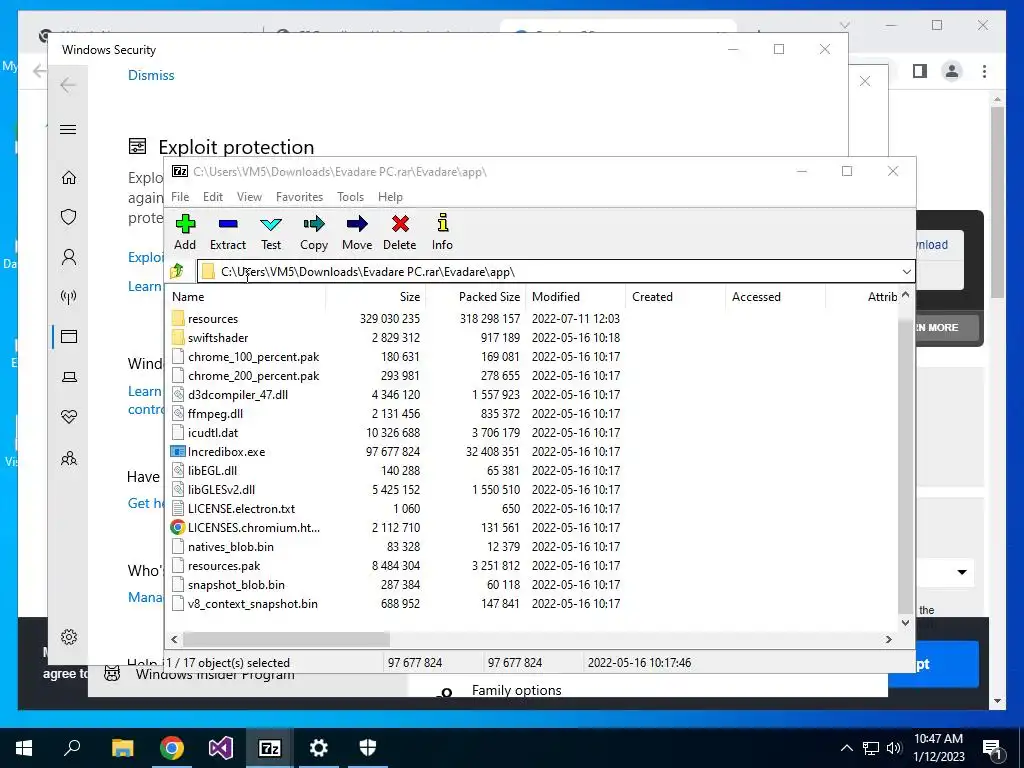The image size is (1024, 768).
Task: Open Virus & threat protection shield icon
Action: [x=69, y=217]
